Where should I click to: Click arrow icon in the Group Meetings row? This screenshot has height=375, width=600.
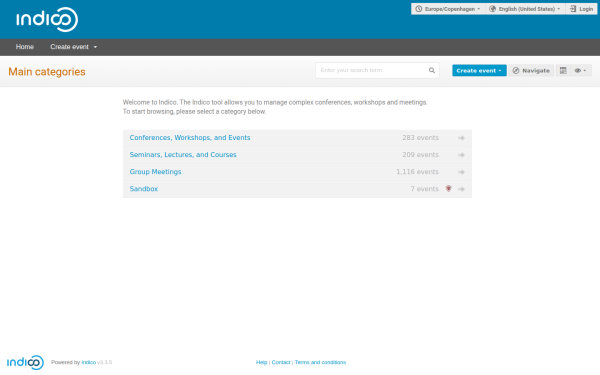click(461, 172)
